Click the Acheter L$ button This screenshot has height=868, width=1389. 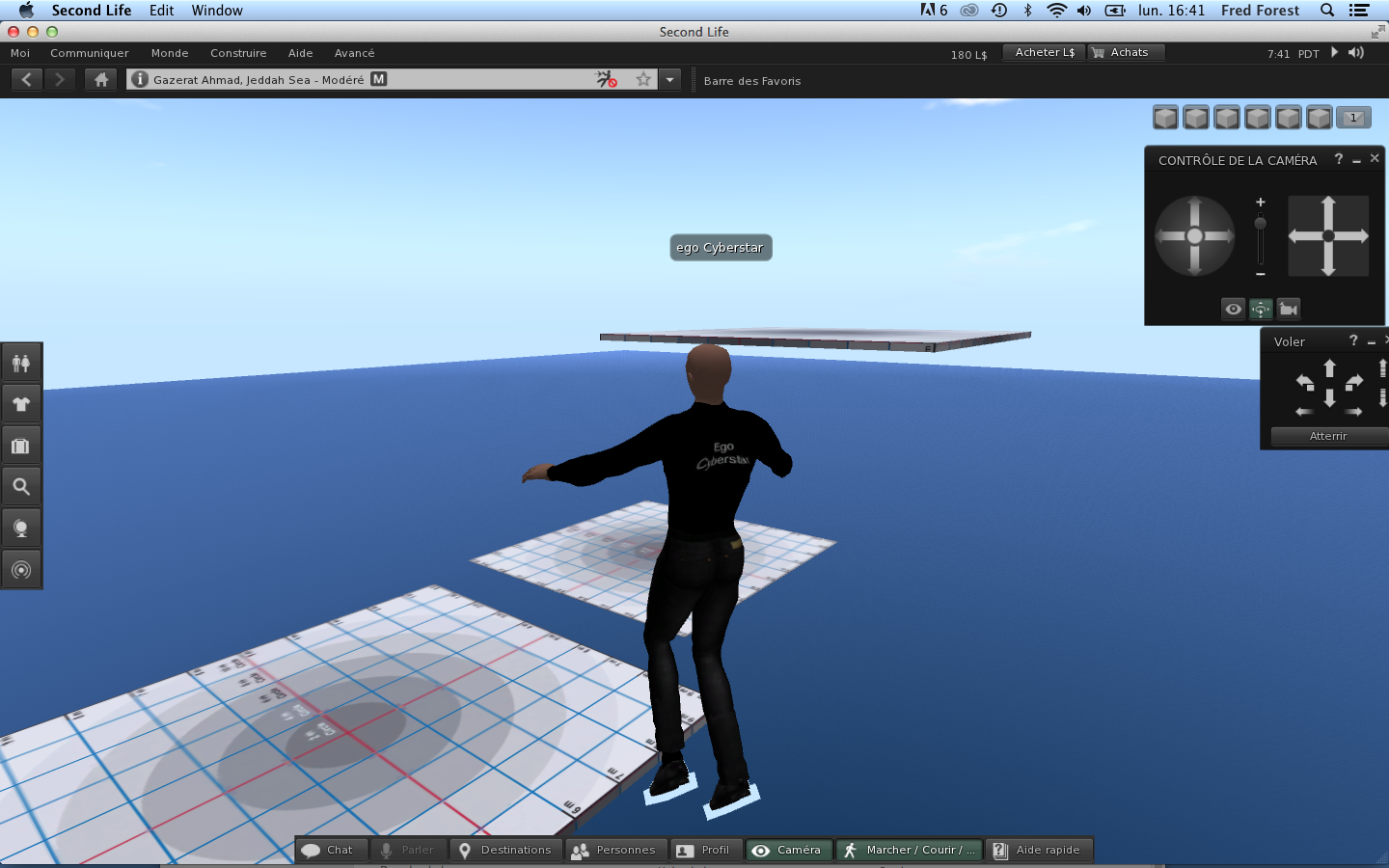coord(1045,52)
